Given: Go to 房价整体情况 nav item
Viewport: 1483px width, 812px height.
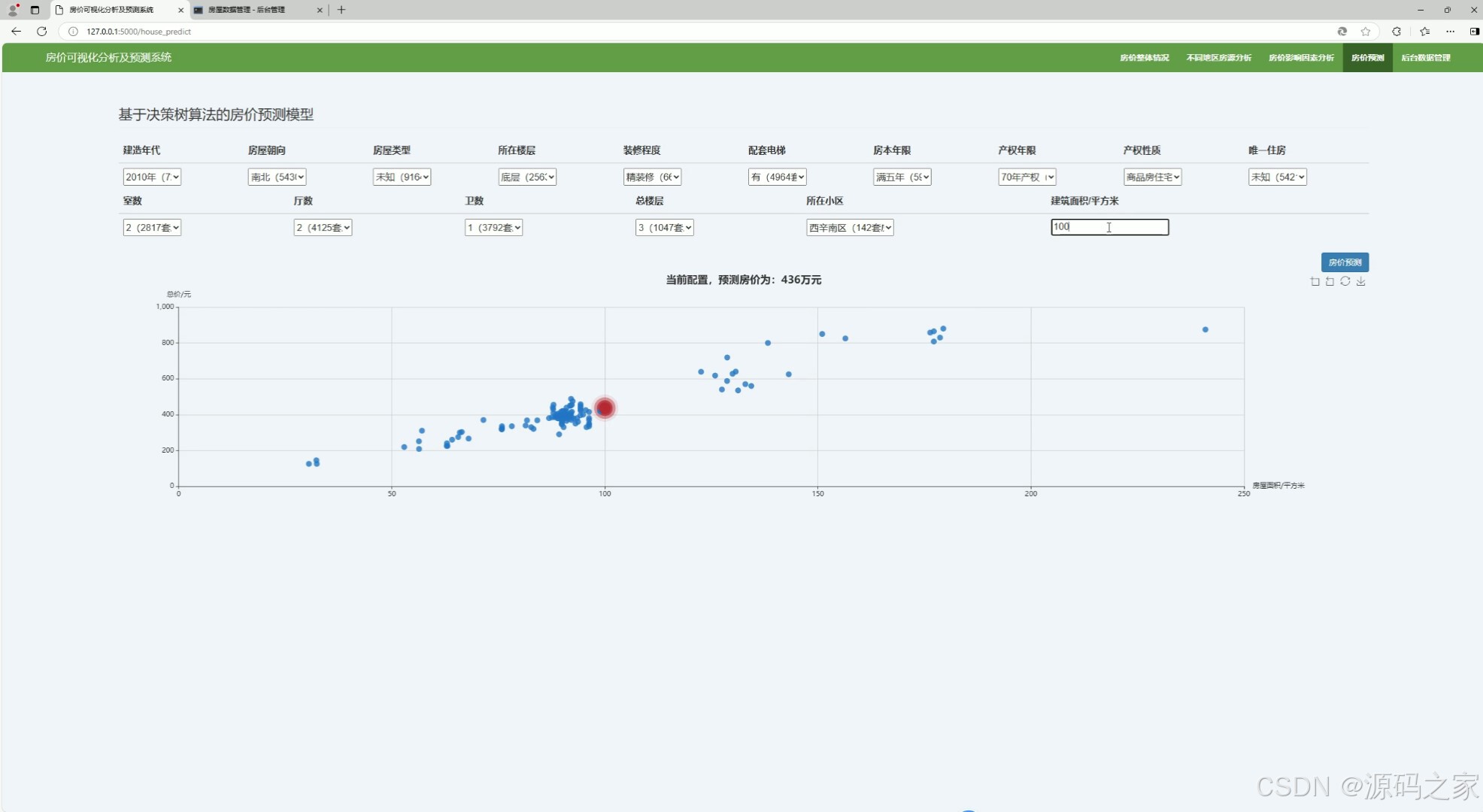Looking at the screenshot, I should (1144, 58).
